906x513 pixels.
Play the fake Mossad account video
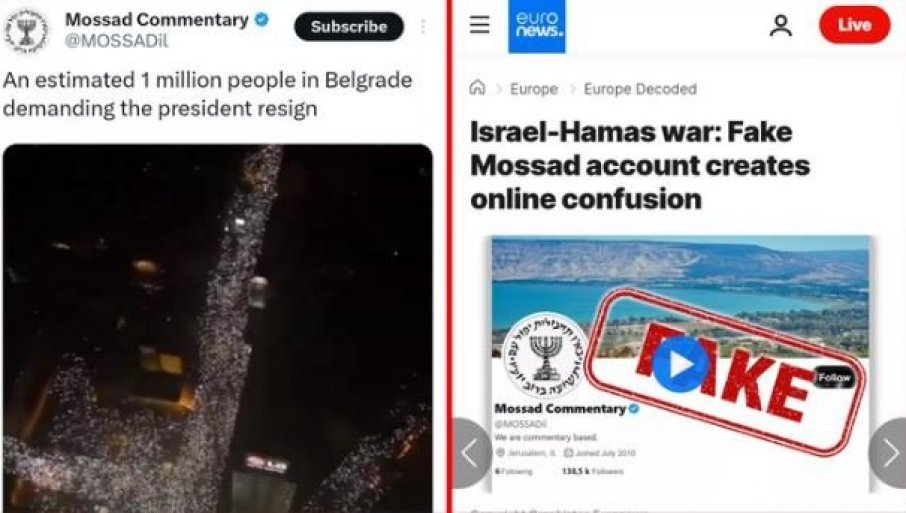[680, 365]
